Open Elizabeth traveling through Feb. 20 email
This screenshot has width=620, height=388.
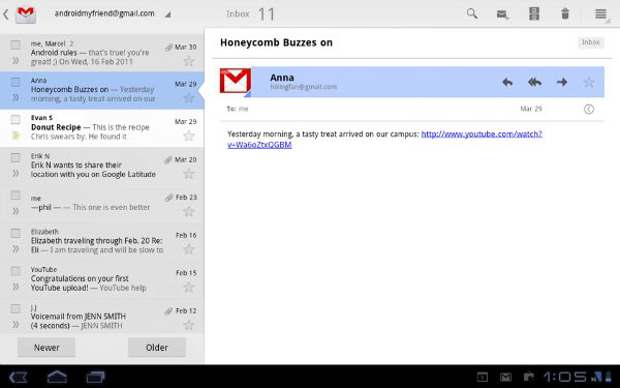tap(102, 241)
